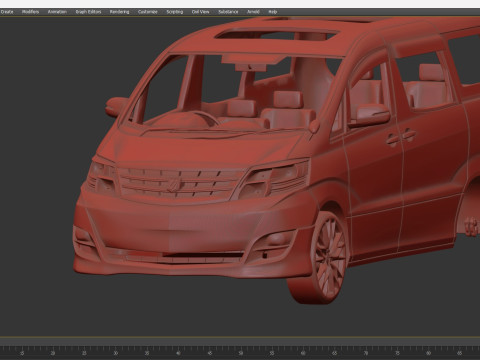
Task: Jump to frame 60 on the timeline
Action: pos(303,353)
